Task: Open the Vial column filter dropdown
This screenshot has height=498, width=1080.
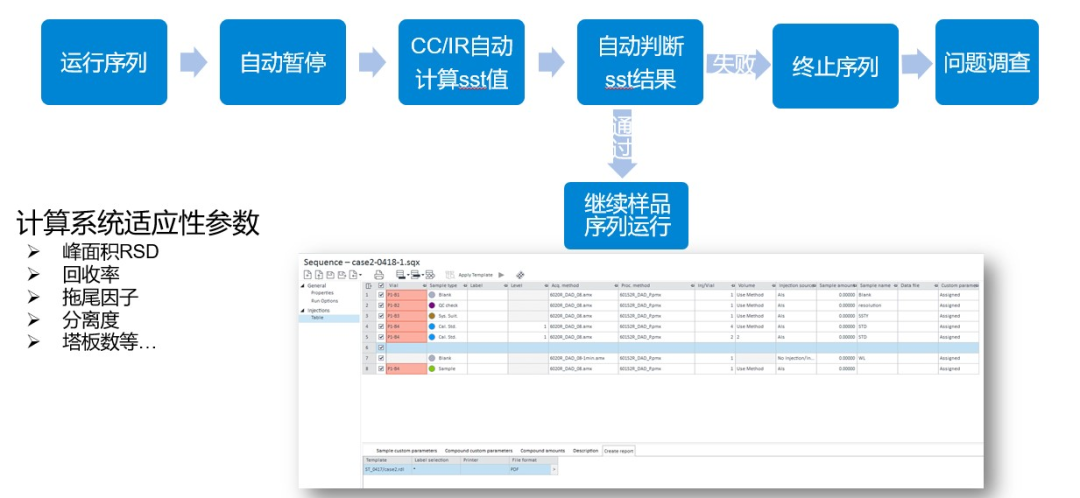Action: [x=425, y=286]
